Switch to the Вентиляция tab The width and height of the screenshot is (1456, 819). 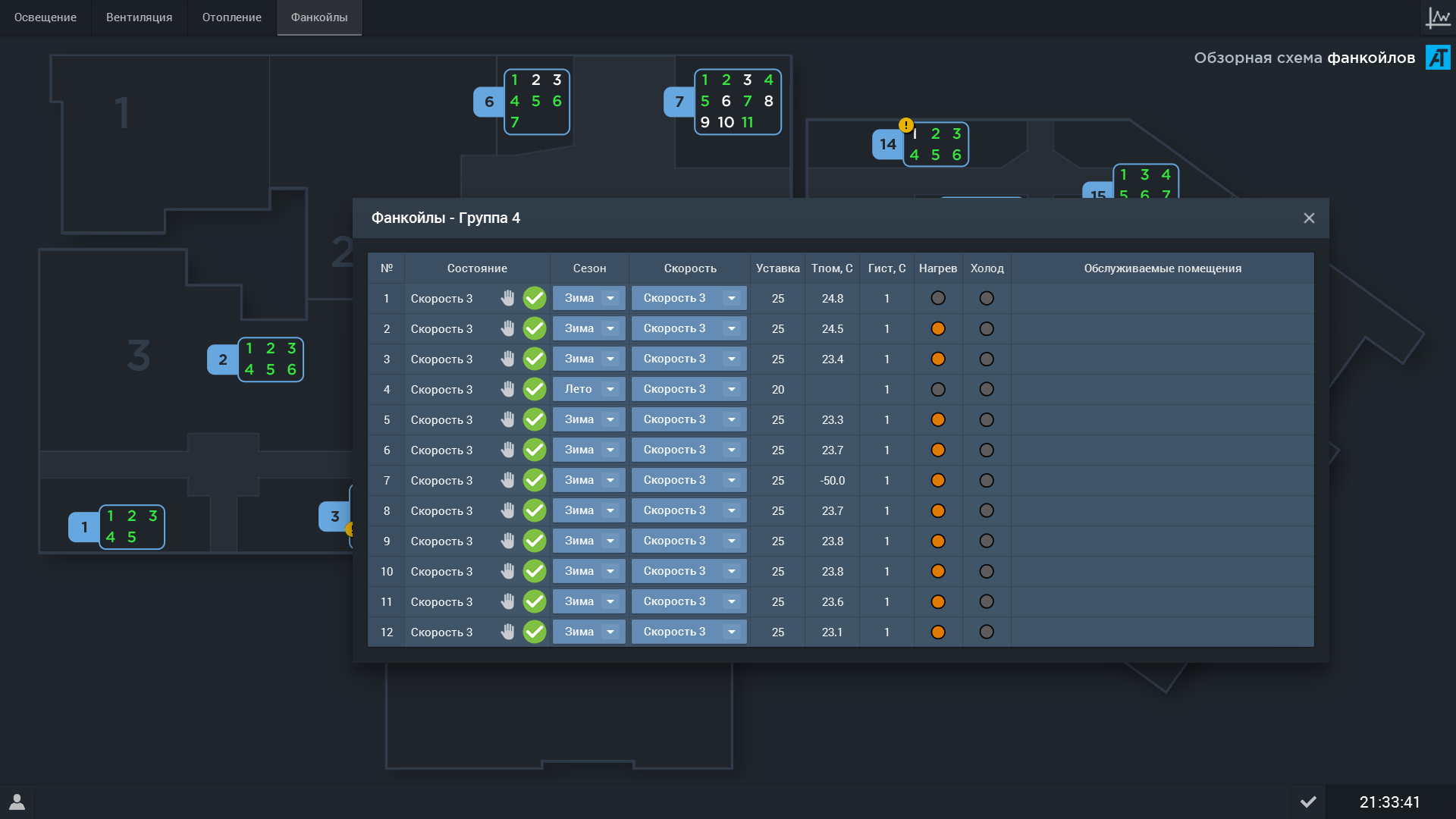point(140,17)
